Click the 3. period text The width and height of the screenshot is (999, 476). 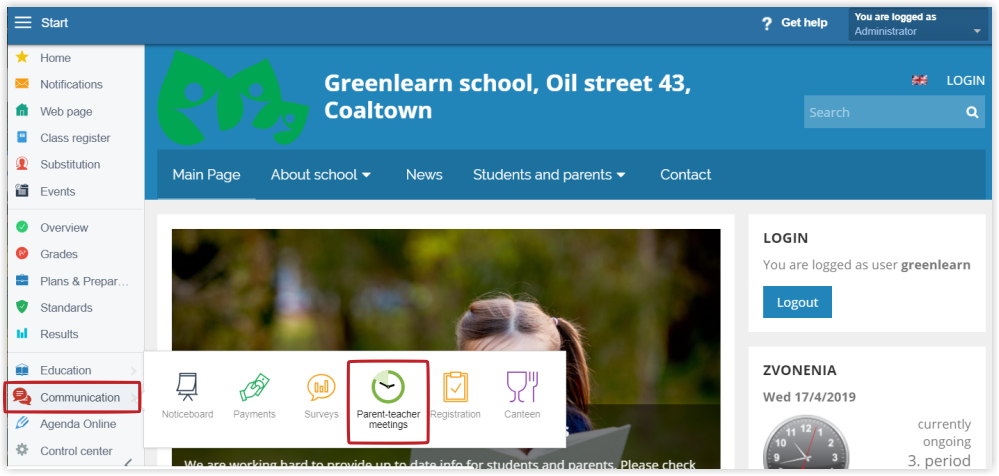coord(939,460)
